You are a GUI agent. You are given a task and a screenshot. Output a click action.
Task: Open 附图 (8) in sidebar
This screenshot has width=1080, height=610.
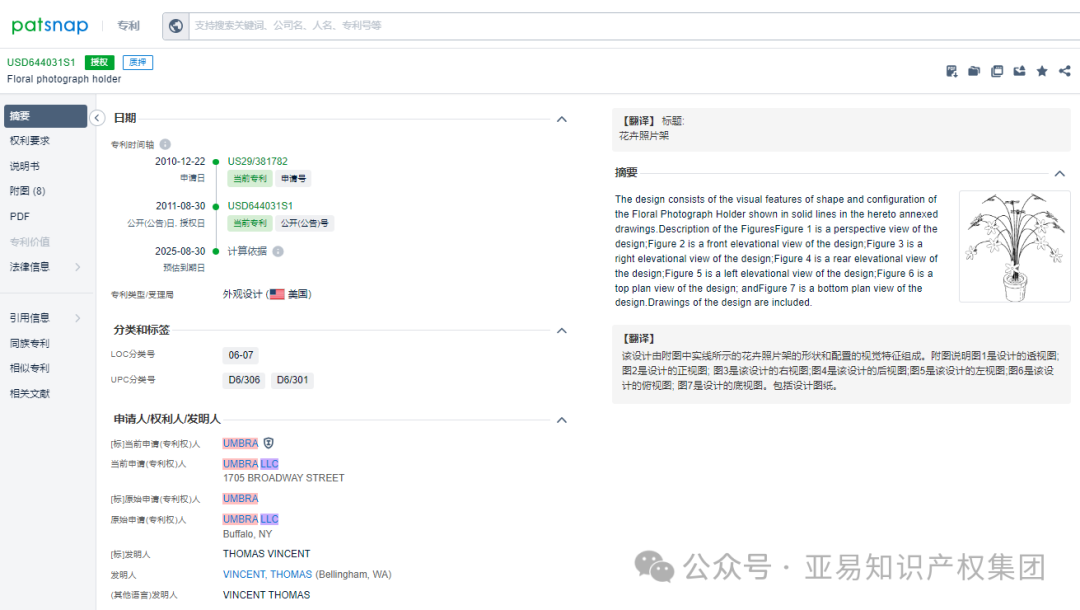pos(28,191)
